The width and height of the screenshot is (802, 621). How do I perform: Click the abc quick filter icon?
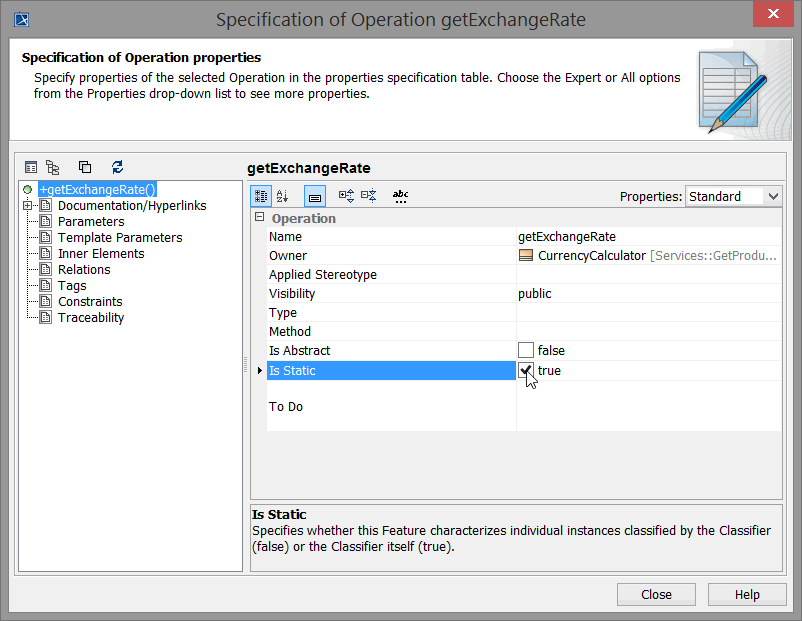pyautogui.click(x=400, y=196)
